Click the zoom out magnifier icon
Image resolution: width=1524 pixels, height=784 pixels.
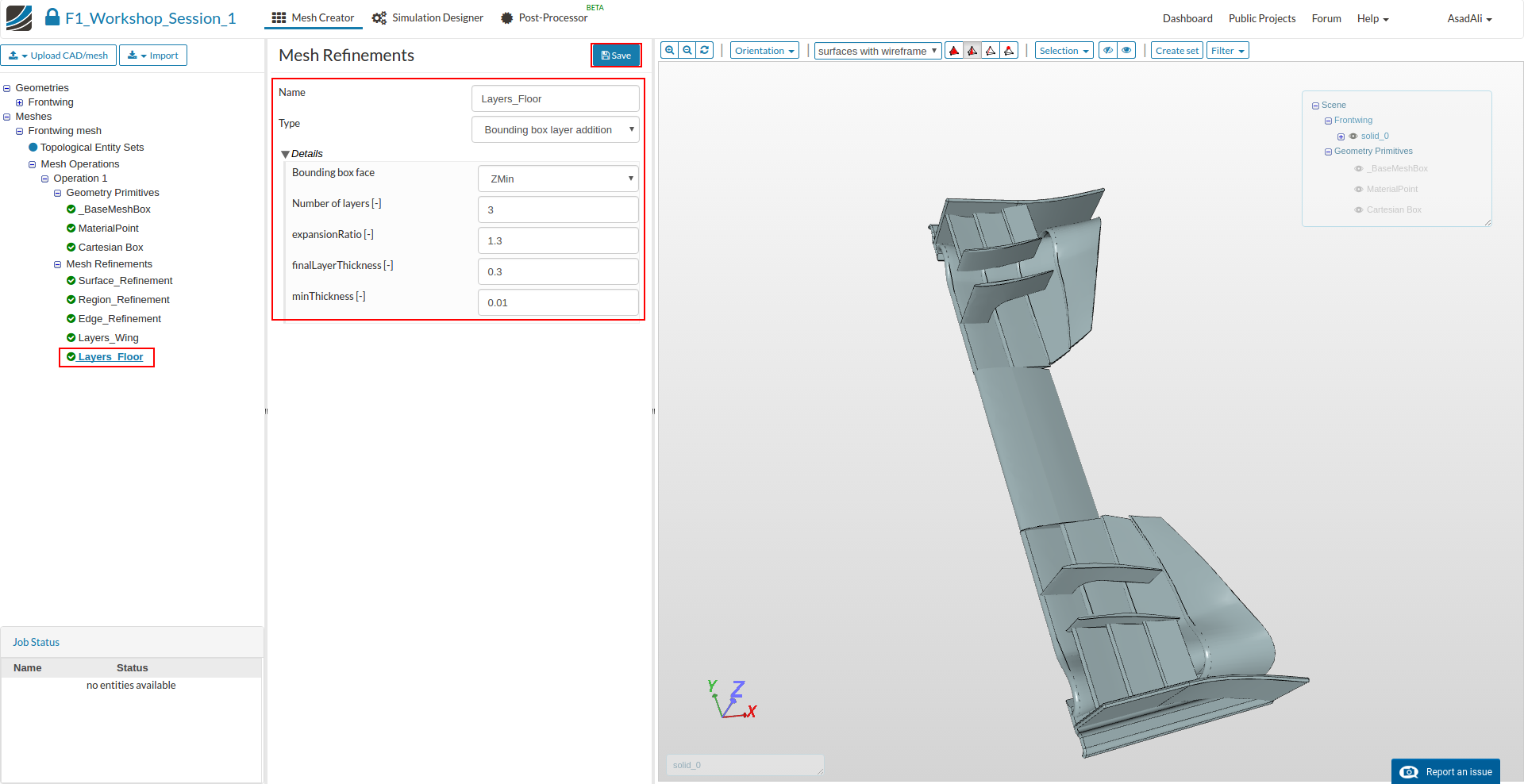(687, 51)
